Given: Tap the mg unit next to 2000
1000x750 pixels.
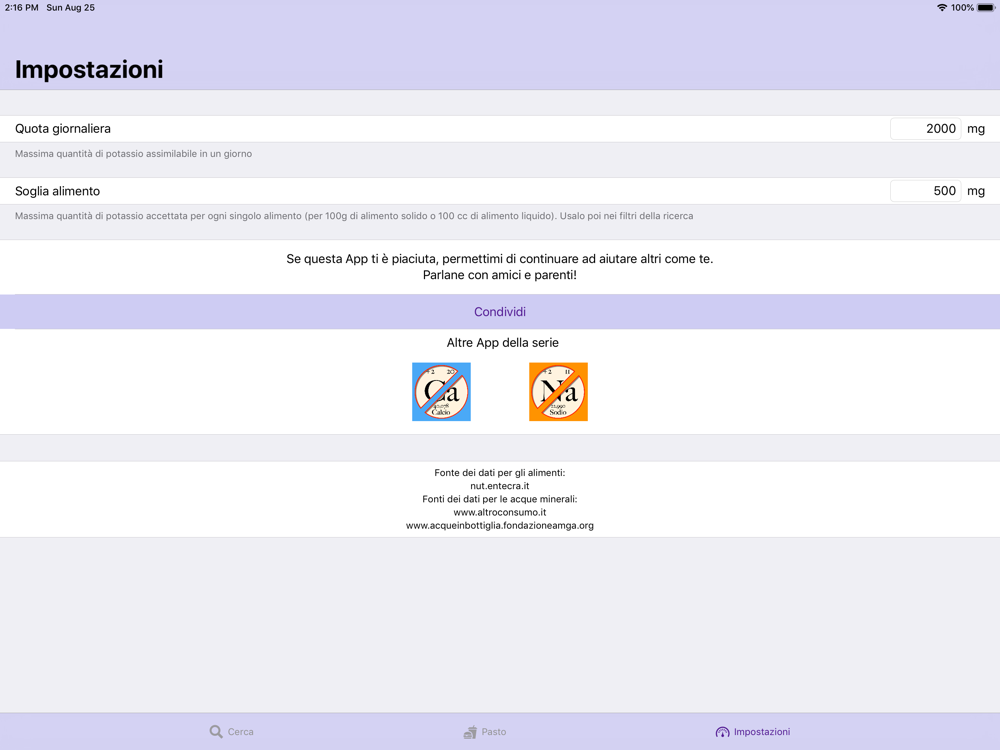Looking at the screenshot, I should pos(976,129).
